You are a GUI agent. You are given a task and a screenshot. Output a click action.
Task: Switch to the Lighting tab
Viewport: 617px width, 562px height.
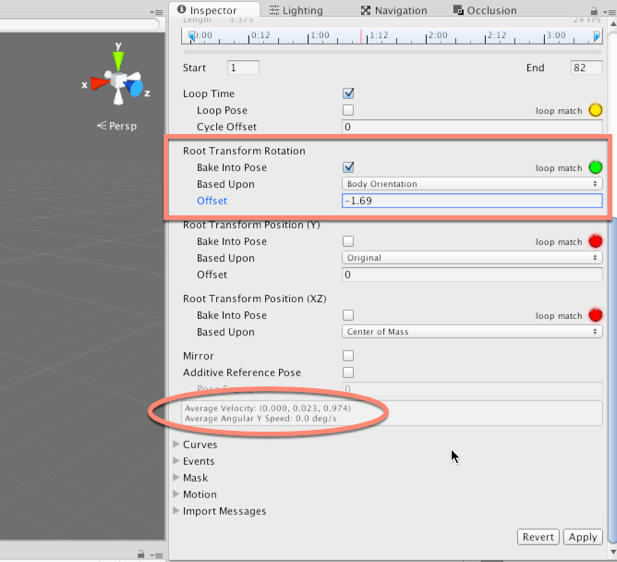pos(296,10)
